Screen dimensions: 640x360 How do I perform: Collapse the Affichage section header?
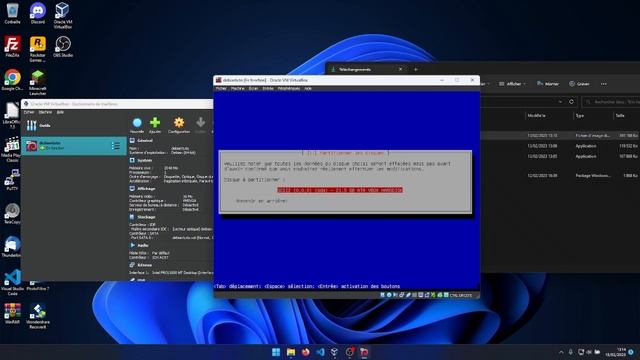point(146,189)
